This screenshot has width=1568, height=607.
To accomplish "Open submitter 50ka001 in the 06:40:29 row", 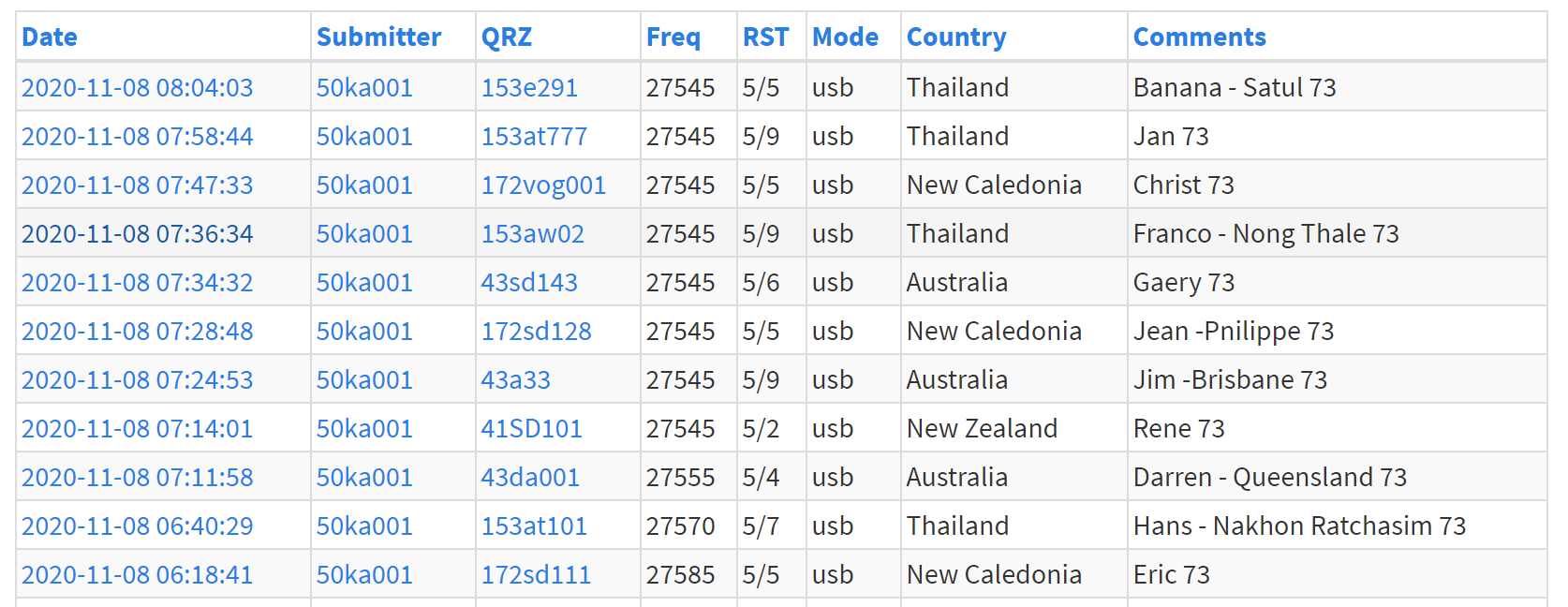I will [364, 526].
